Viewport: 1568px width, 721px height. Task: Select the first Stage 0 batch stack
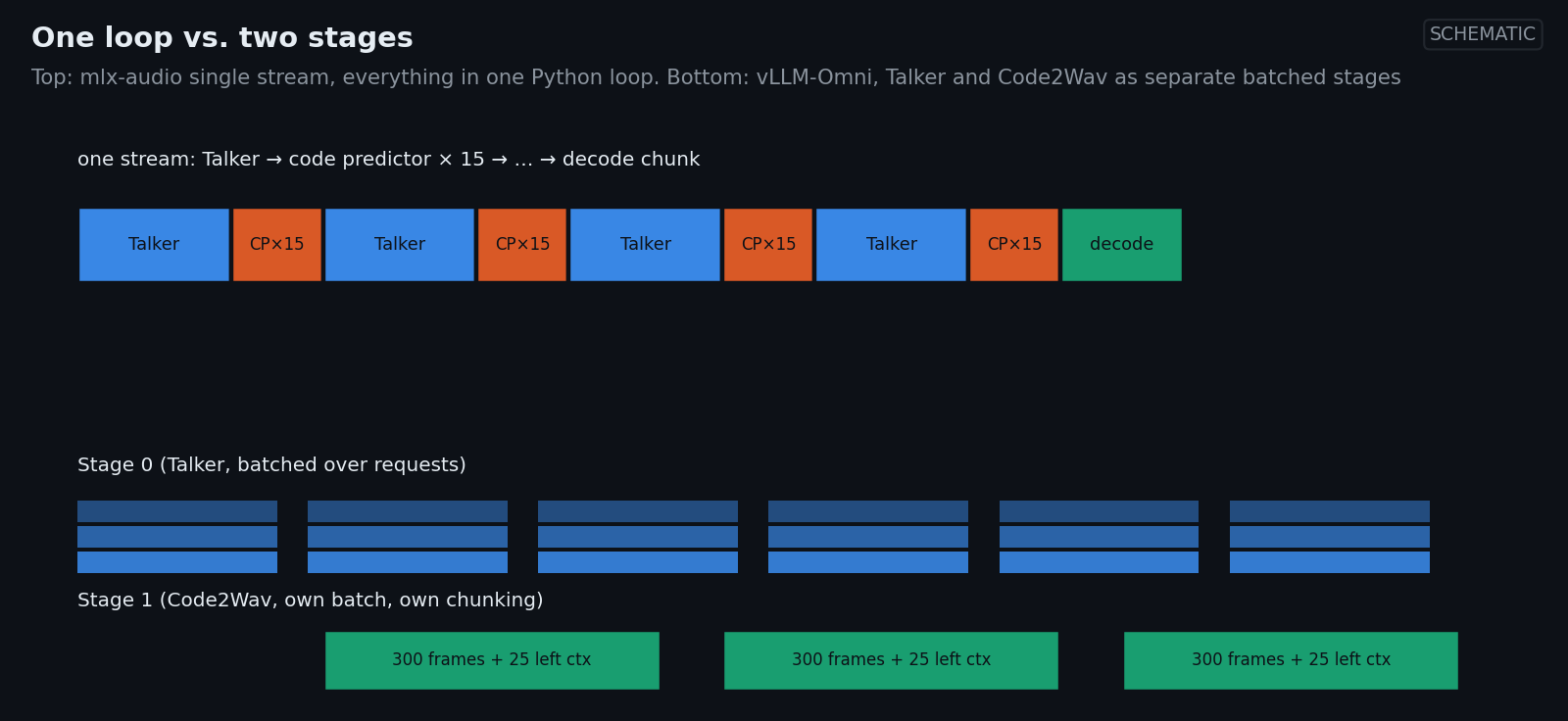tap(177, 537)
